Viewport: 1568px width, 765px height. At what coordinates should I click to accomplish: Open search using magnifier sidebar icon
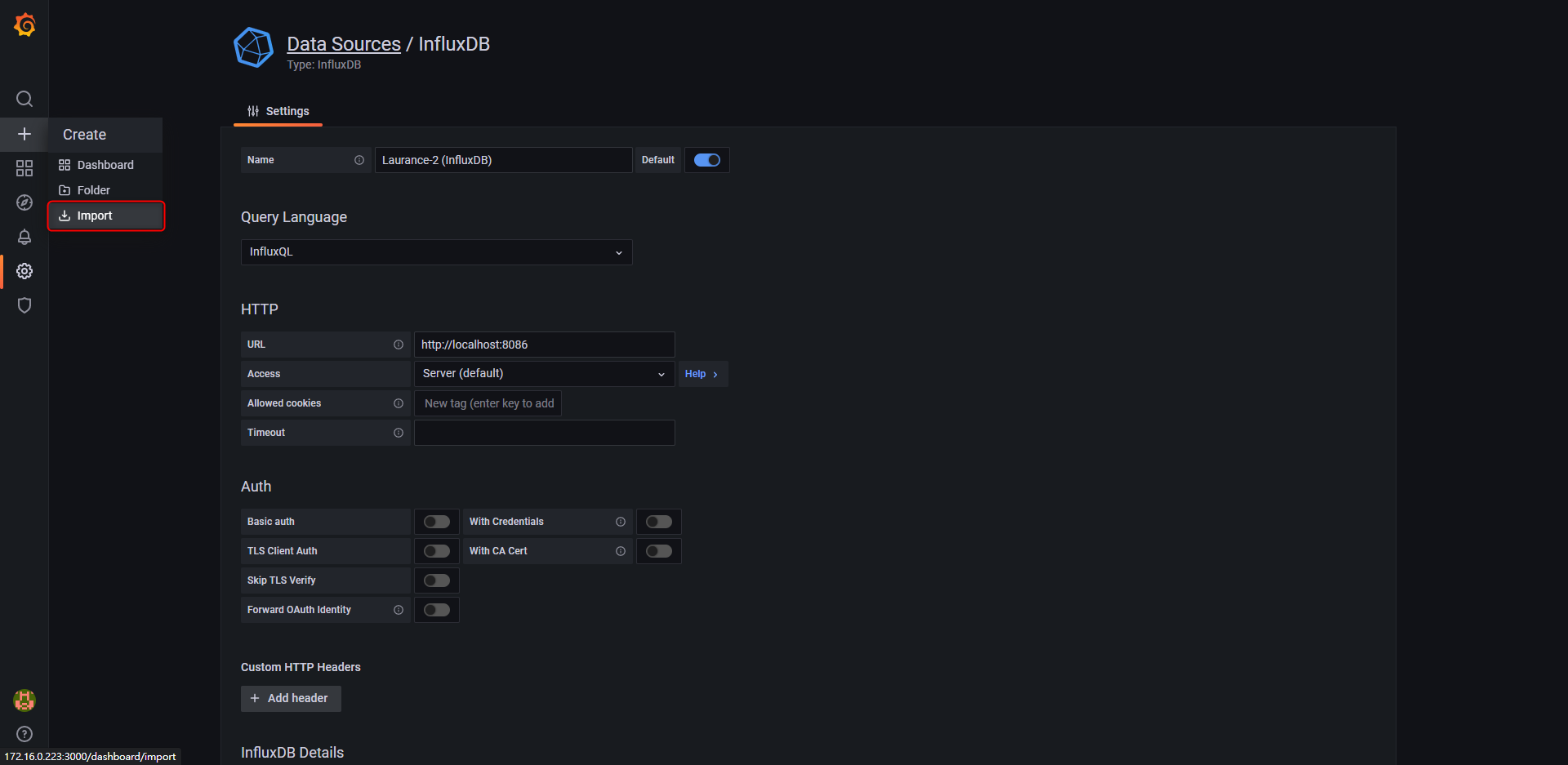[24, 99]
